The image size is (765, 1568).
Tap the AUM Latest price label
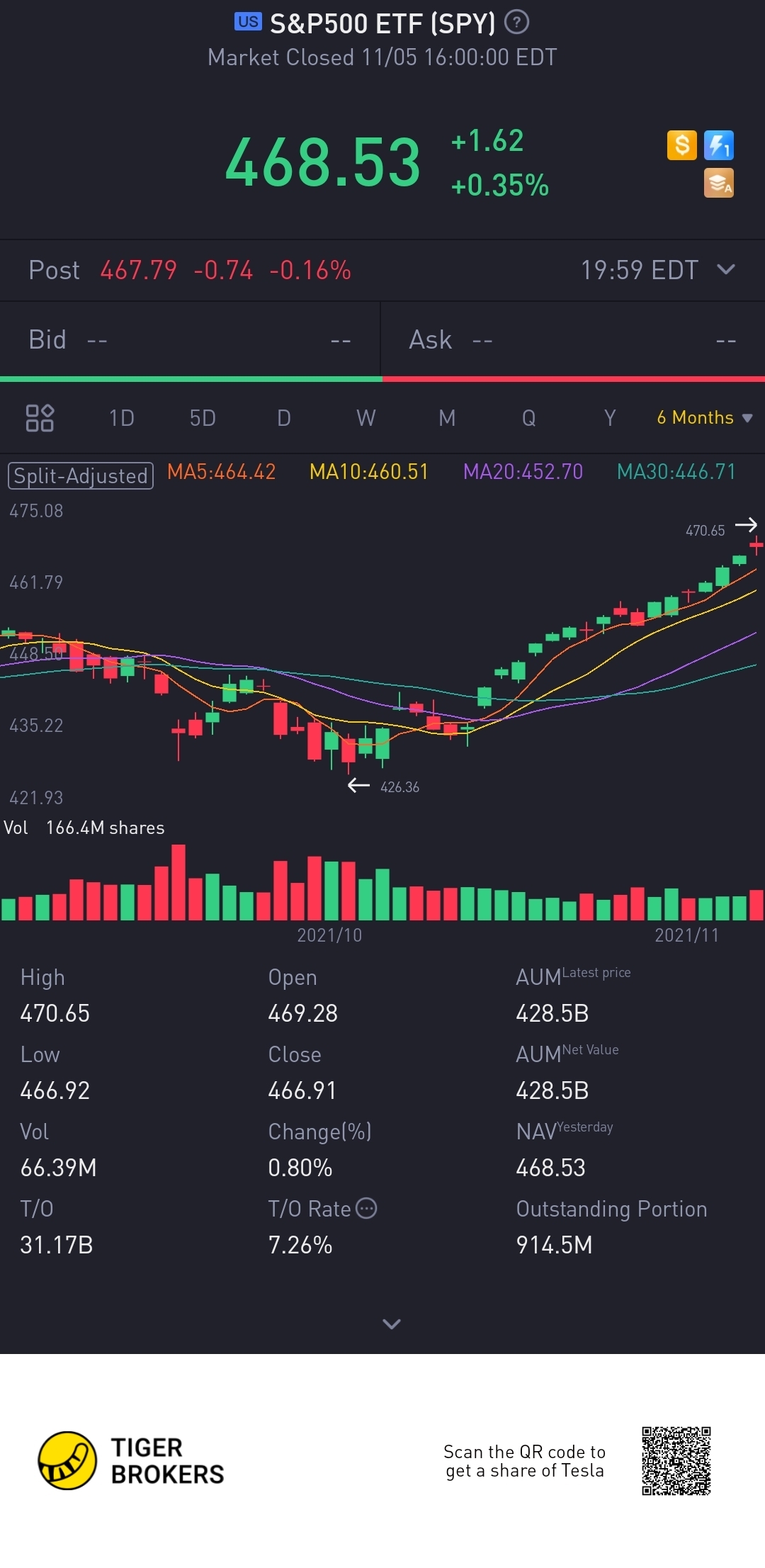[573, 976]
